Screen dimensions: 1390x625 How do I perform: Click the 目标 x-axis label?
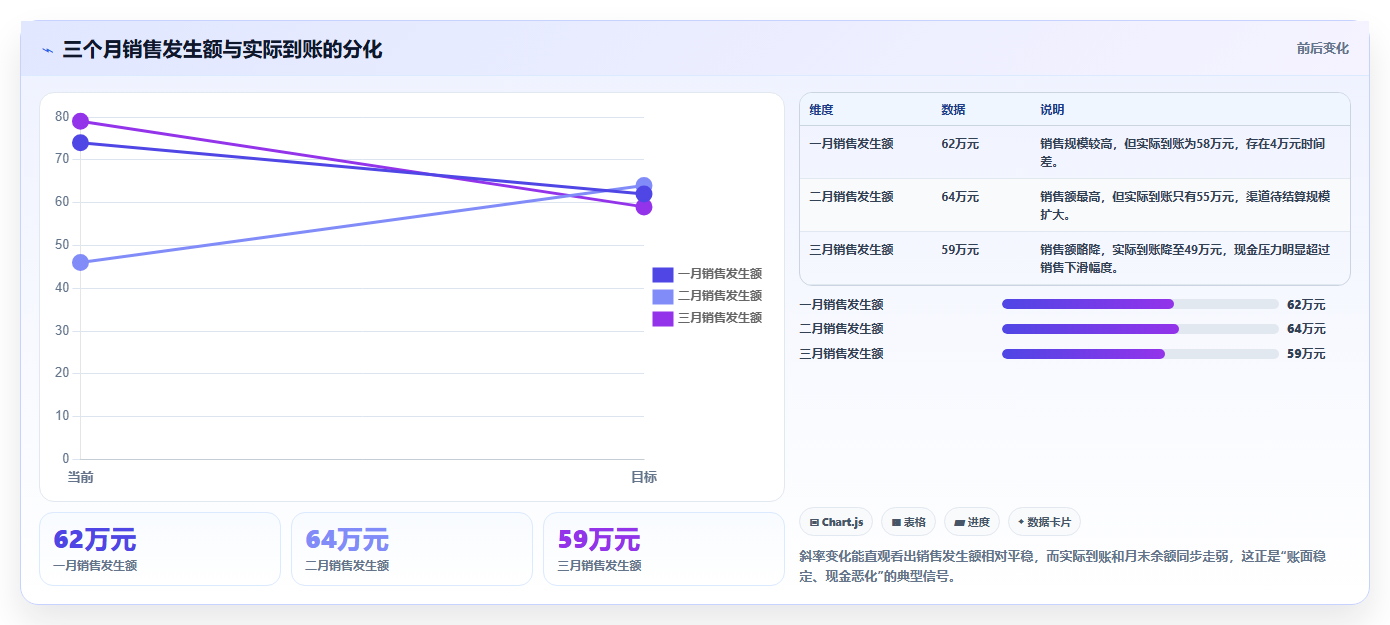[x=644, y=477]
